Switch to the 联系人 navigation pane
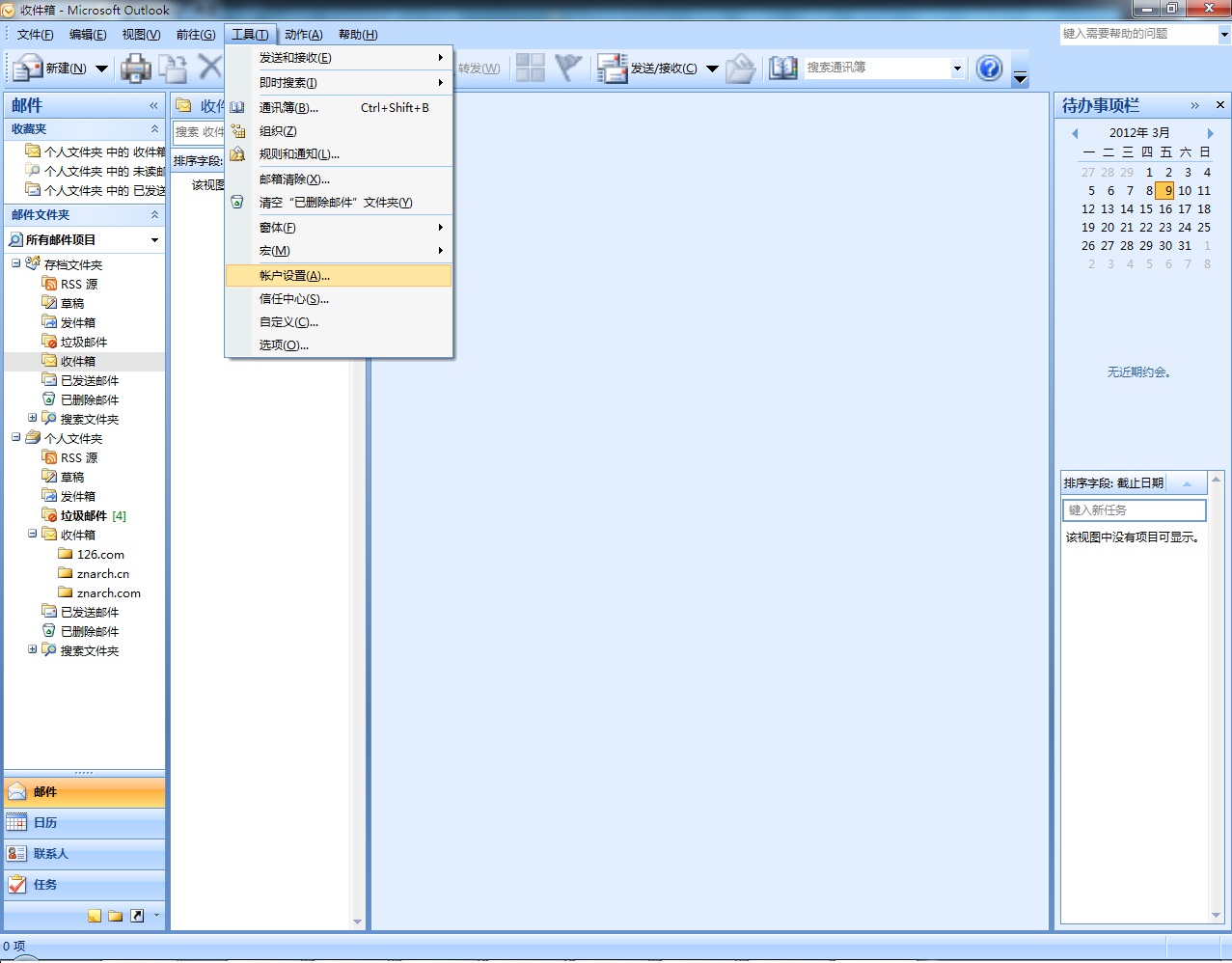 coord(85,854)
